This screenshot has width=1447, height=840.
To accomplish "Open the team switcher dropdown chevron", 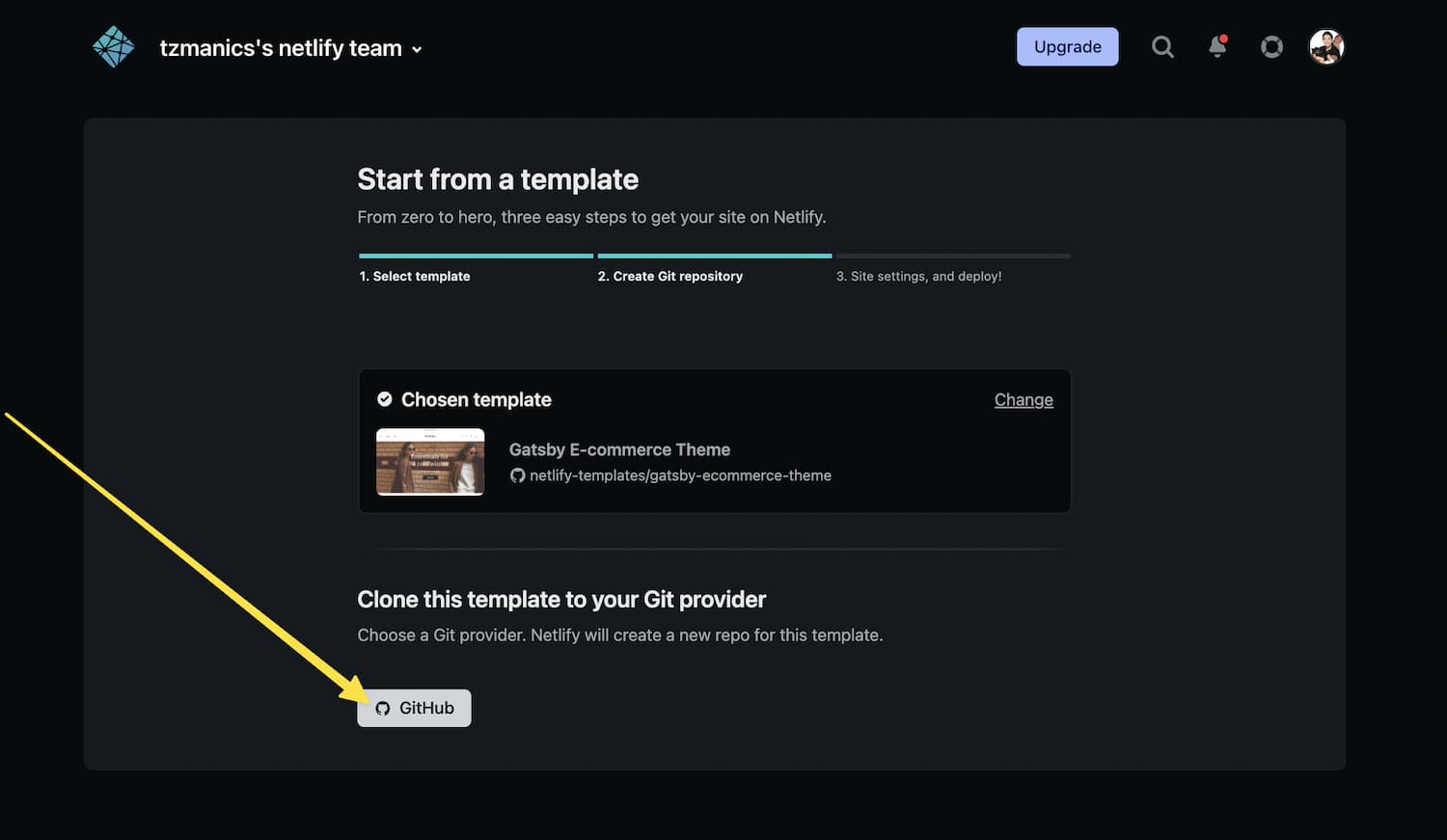I will [x=417, y=49].
